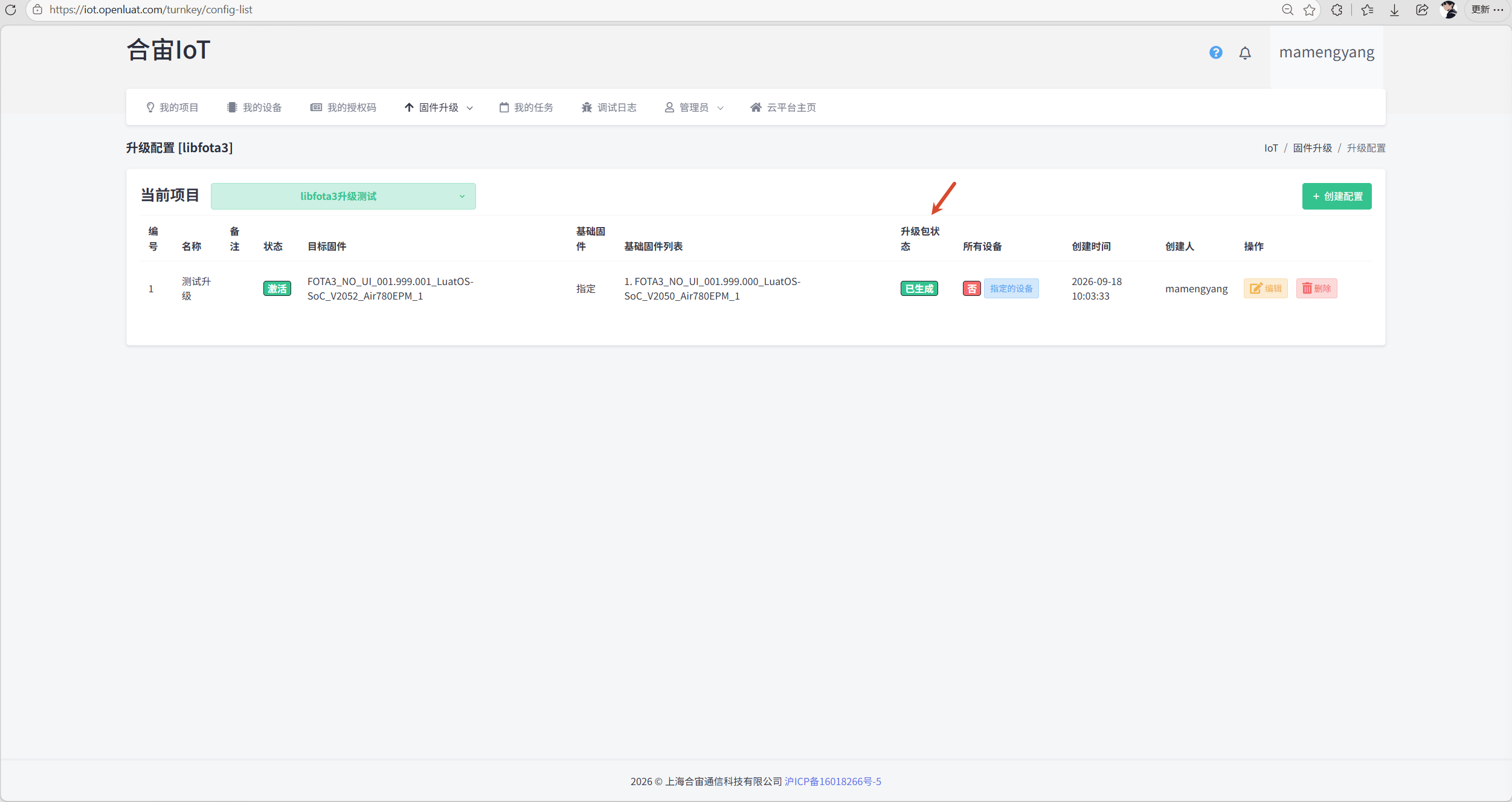Open mamengyang user menu
Screen dimensions: 1512x802
tap(1327, 53)
